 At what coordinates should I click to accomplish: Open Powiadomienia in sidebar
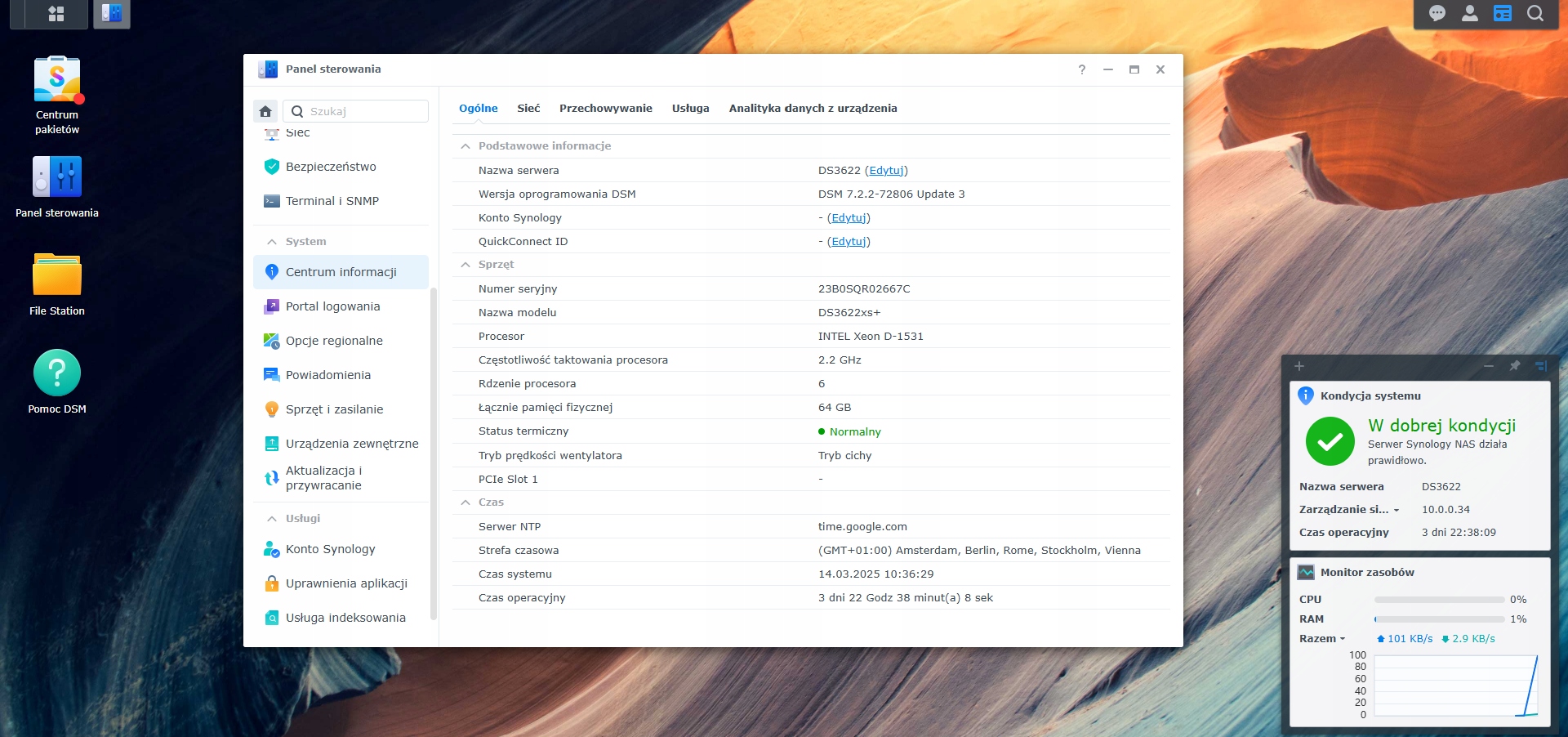[341, 375]
